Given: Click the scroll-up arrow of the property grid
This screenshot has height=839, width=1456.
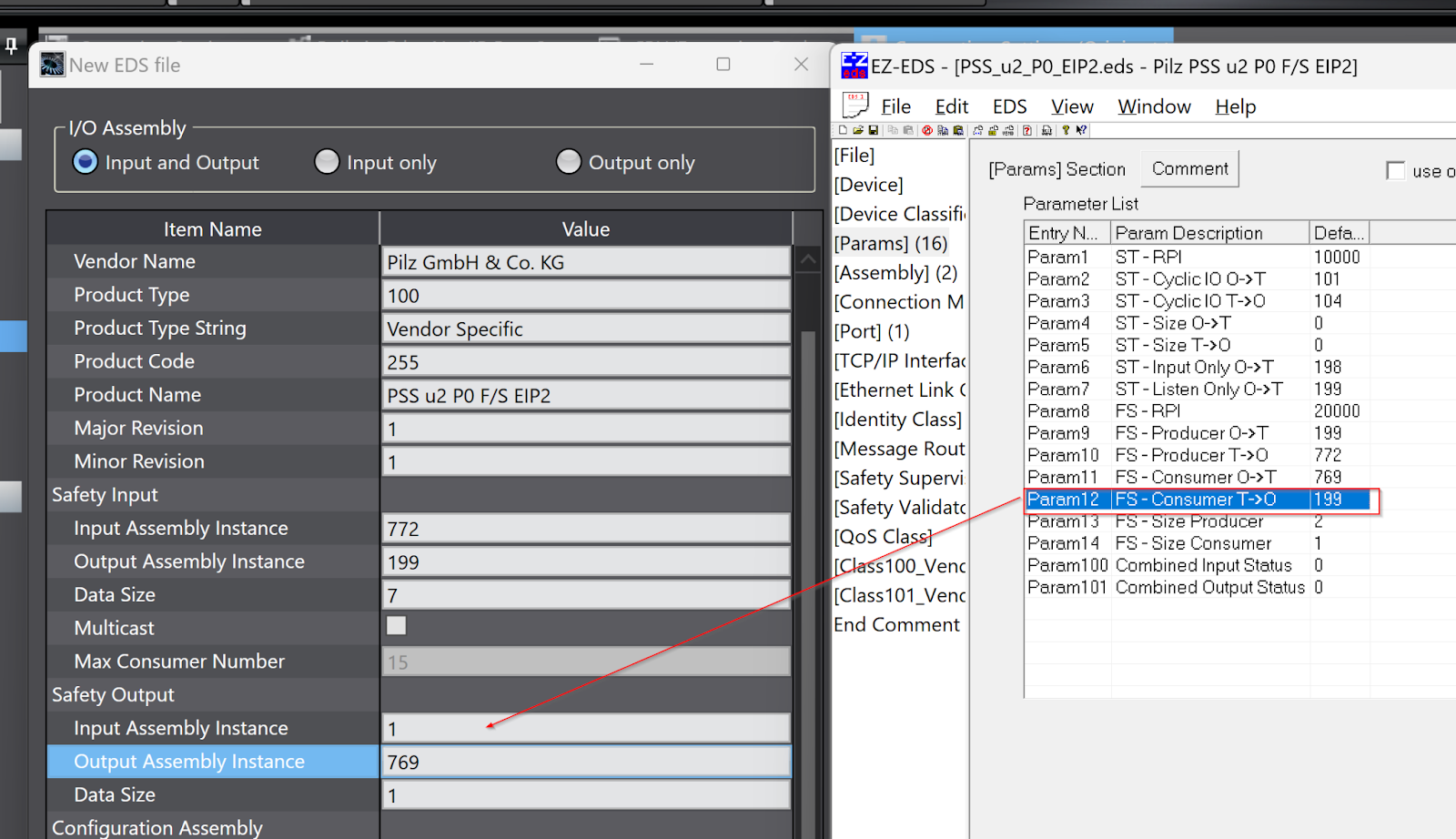Looking at the screenshot, I should (808, 259).
